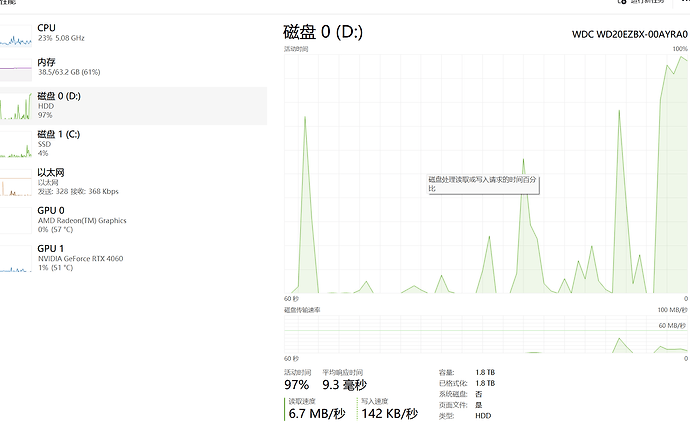Click drive model WDC WD20EZBX-00AYRA0
The width and height of the screenshot is (690, 427).
[629, 34]
